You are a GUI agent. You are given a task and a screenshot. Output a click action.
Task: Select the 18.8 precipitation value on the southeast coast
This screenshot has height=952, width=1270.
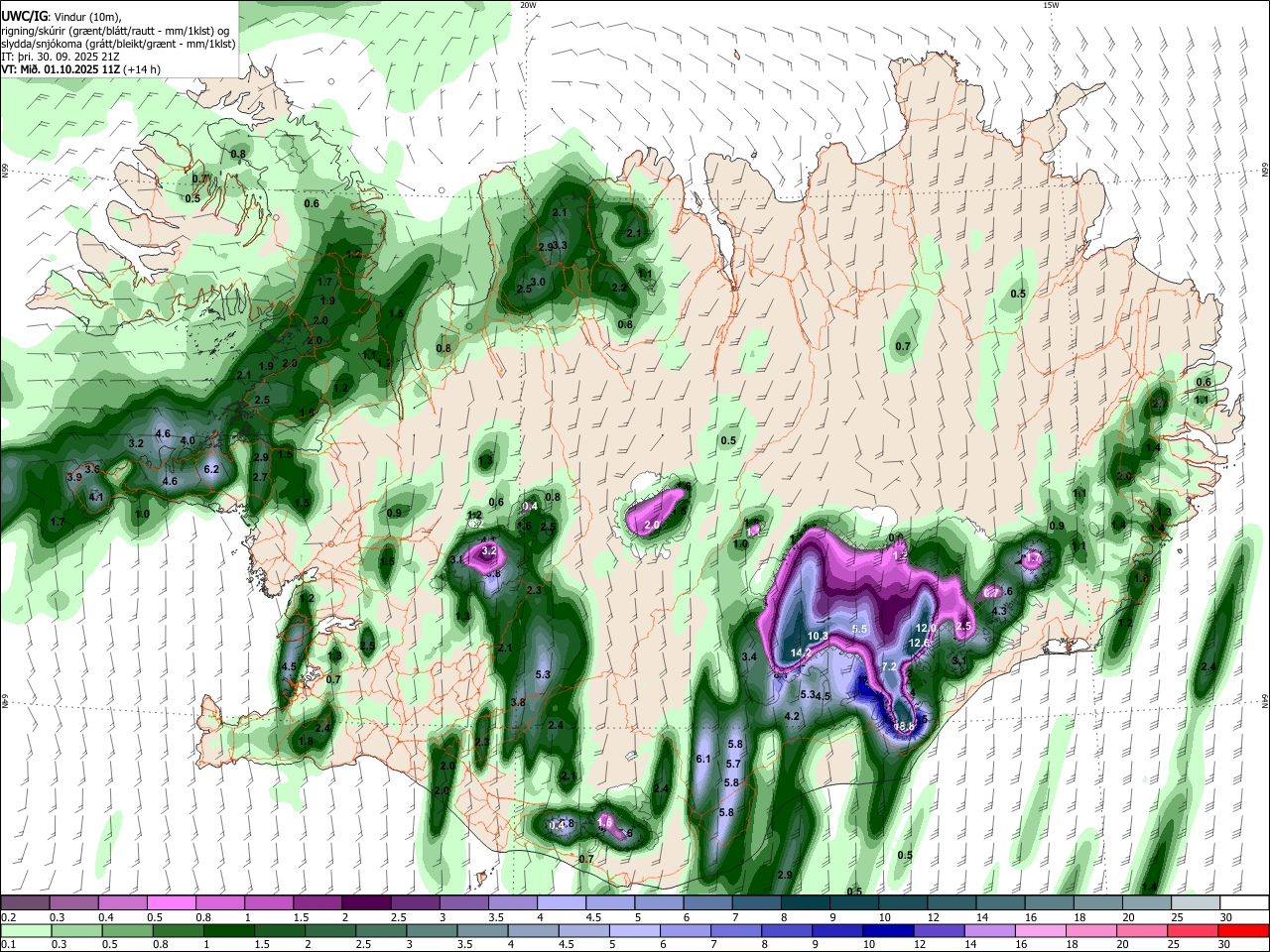[903, 727]
